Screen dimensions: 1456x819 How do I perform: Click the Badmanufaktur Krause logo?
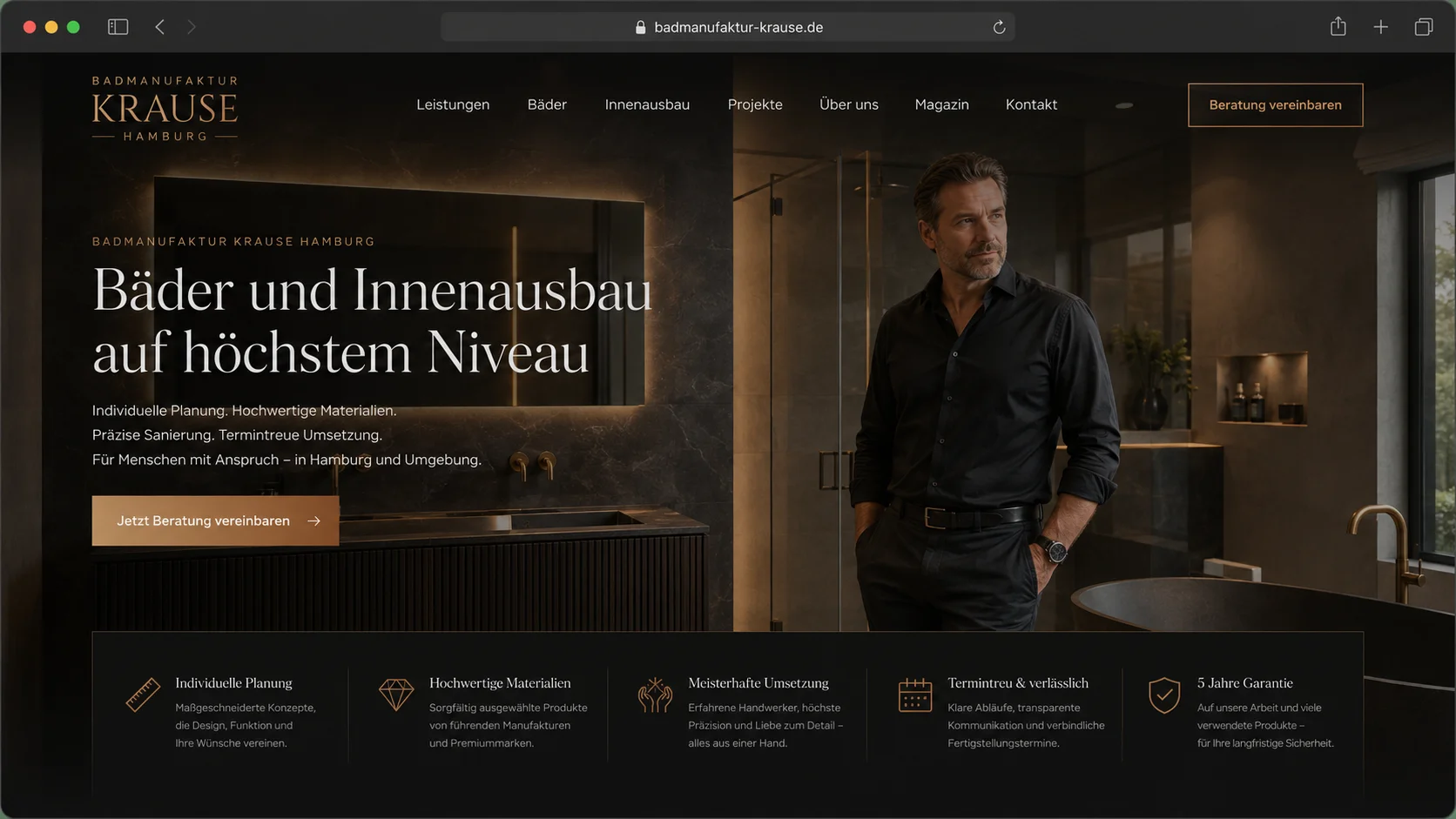click(165, 109)
